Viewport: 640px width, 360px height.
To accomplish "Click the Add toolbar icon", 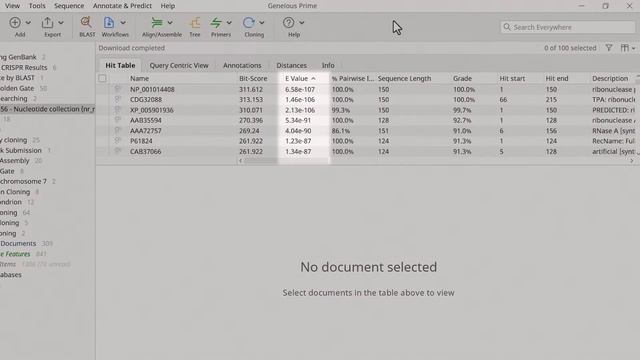I will pyautogui.click(x=15, y=23).
